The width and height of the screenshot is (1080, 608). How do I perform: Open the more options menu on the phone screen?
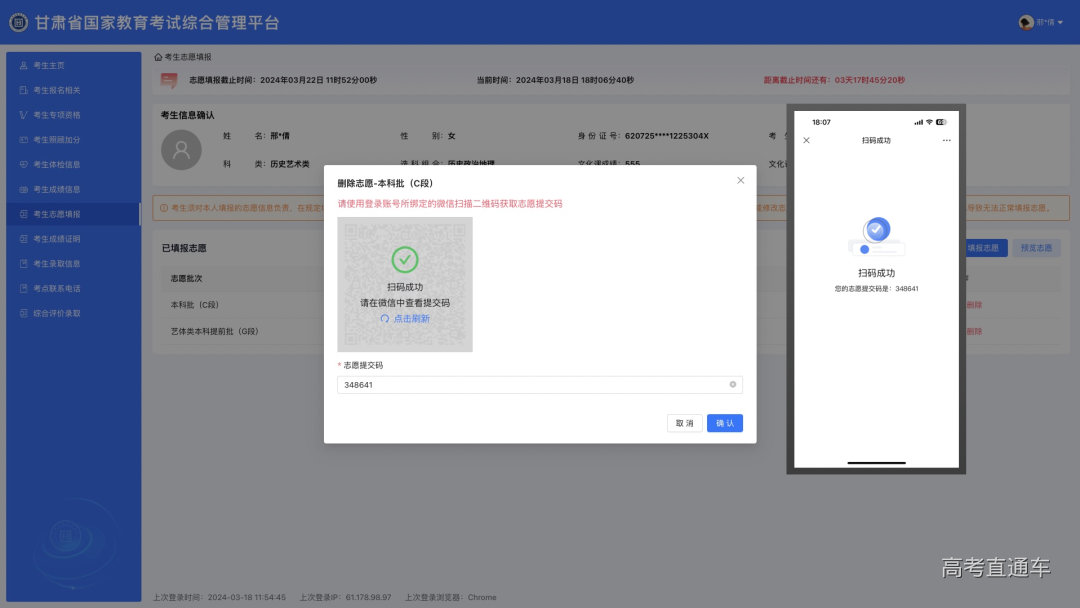(945, 140)
